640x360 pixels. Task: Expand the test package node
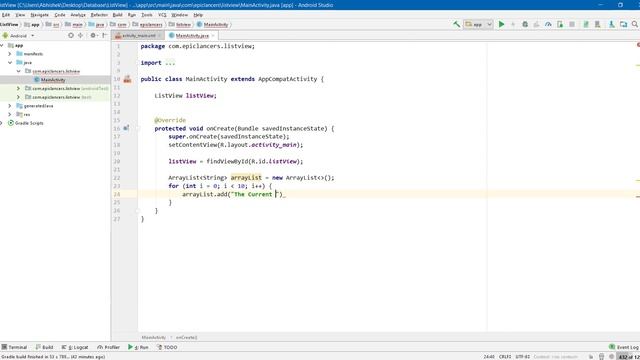coord(18,97)
